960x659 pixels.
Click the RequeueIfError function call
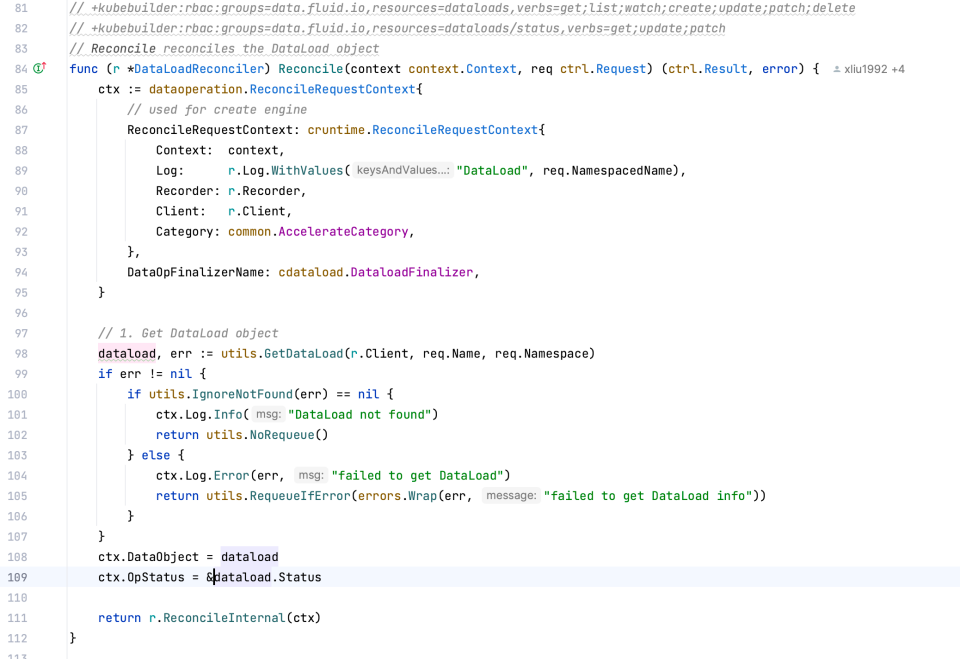[x=299, y=496]
